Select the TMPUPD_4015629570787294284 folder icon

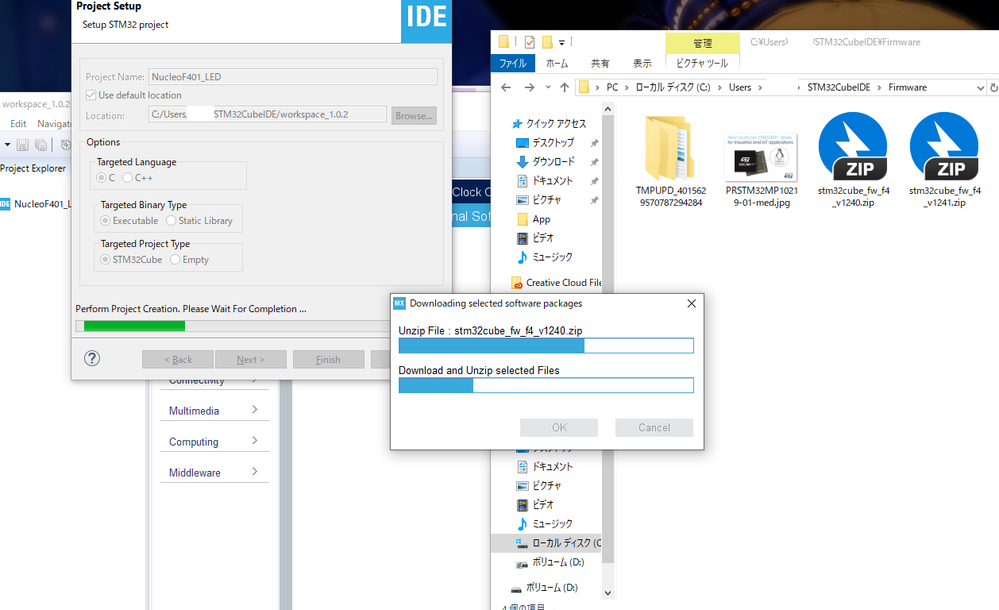pos(669,148)
